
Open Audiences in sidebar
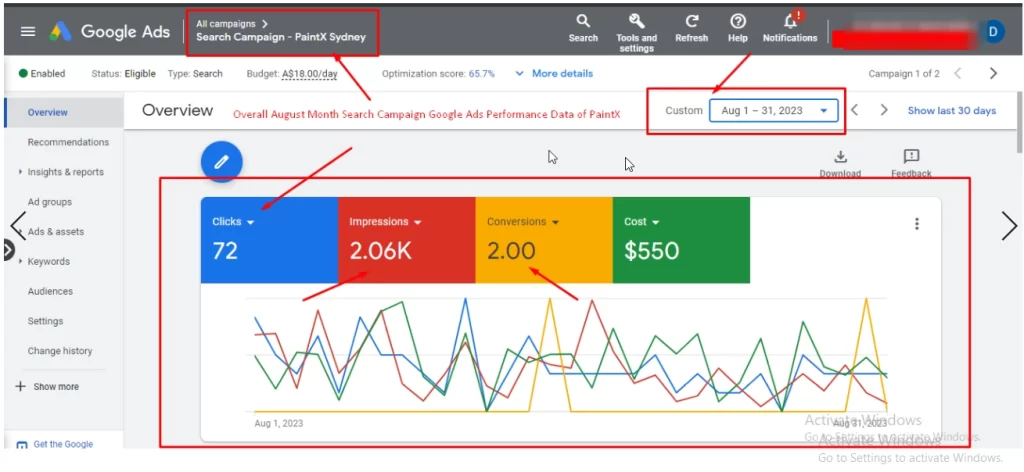tap(50, 292)
